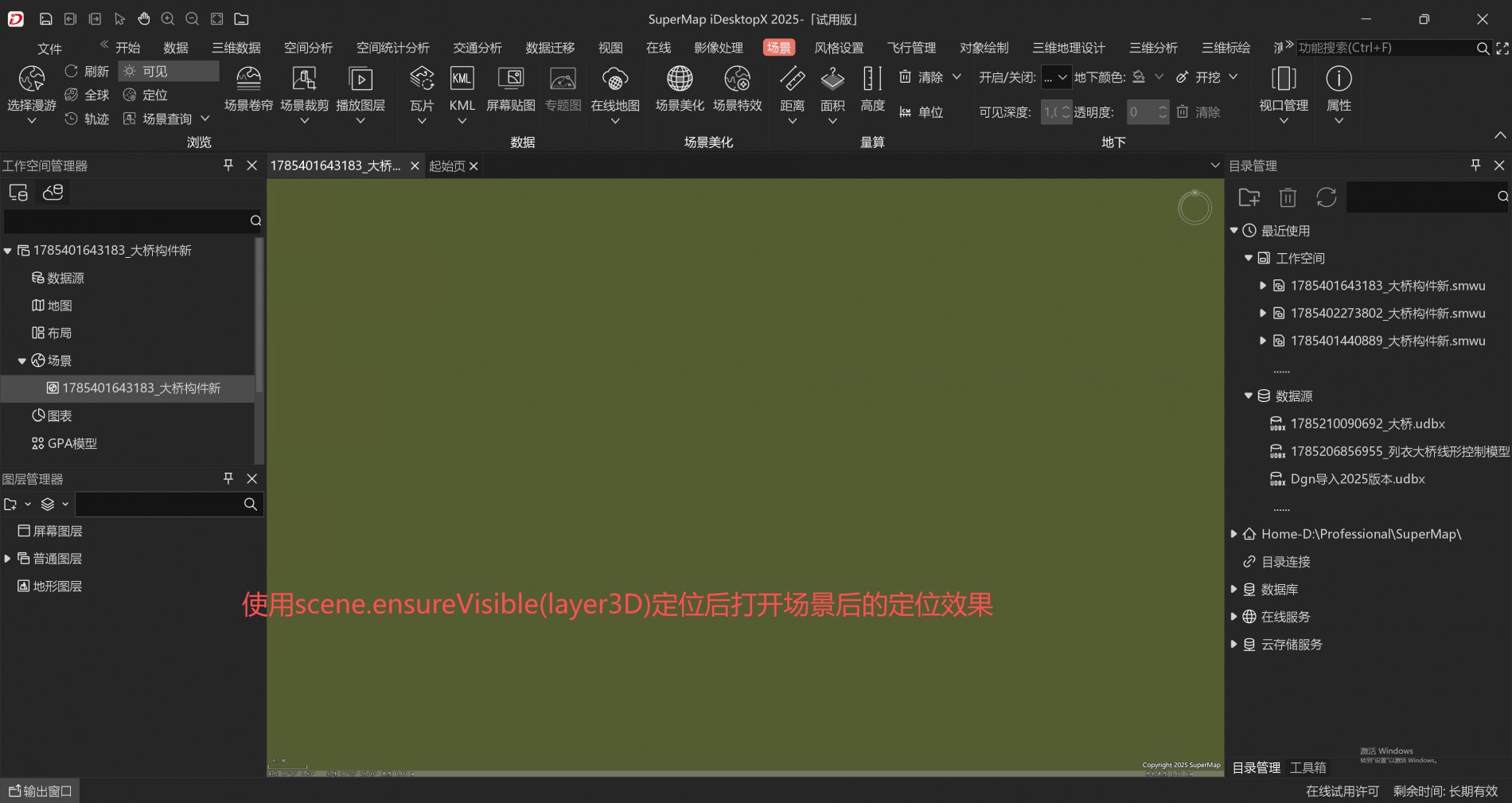Click the 透明度 value stepper
The width and height of the screenshot is (1512, 803).
[x=1163, y=112]
